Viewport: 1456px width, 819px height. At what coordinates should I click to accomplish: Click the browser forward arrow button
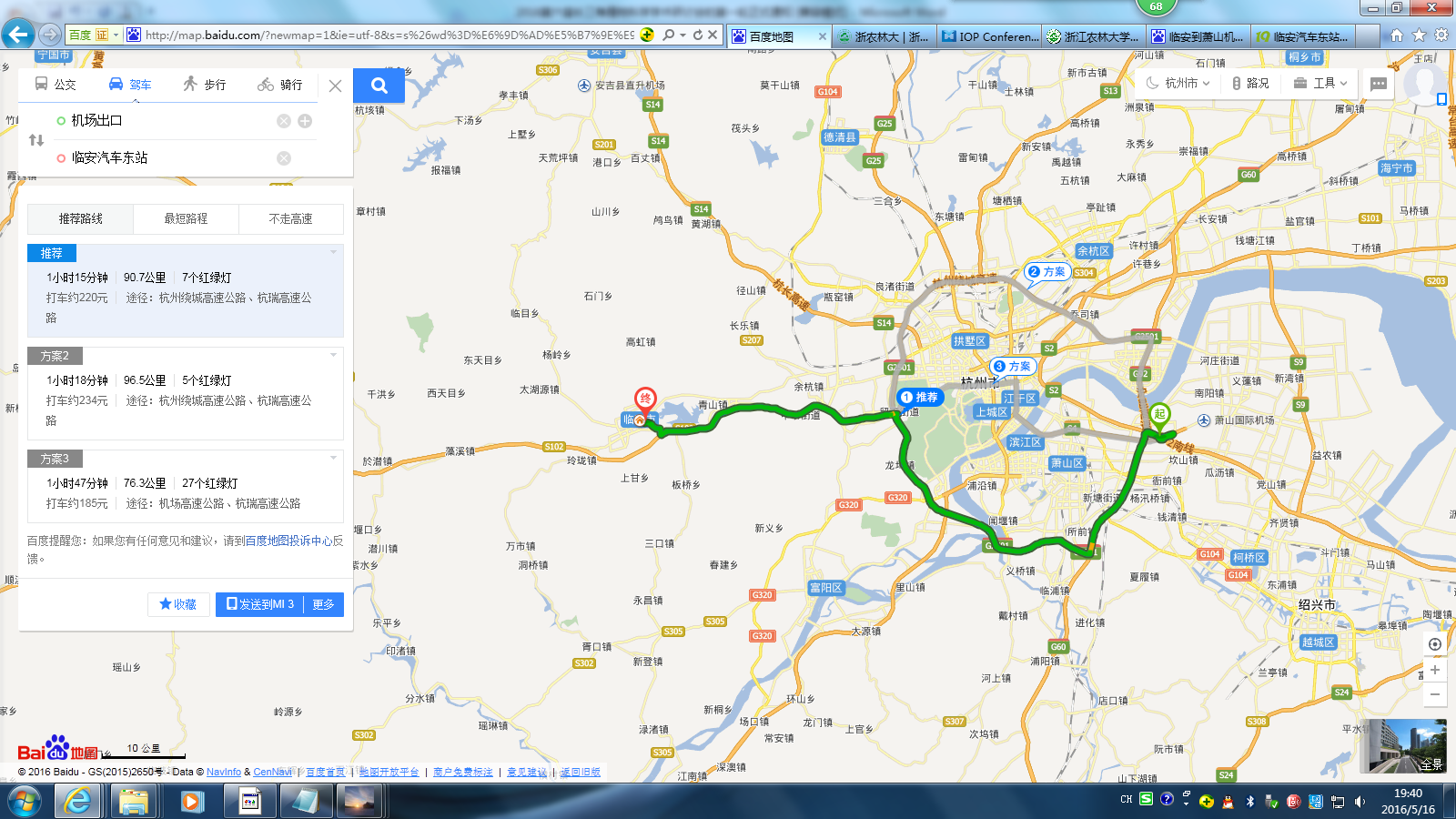click(50, 35)
